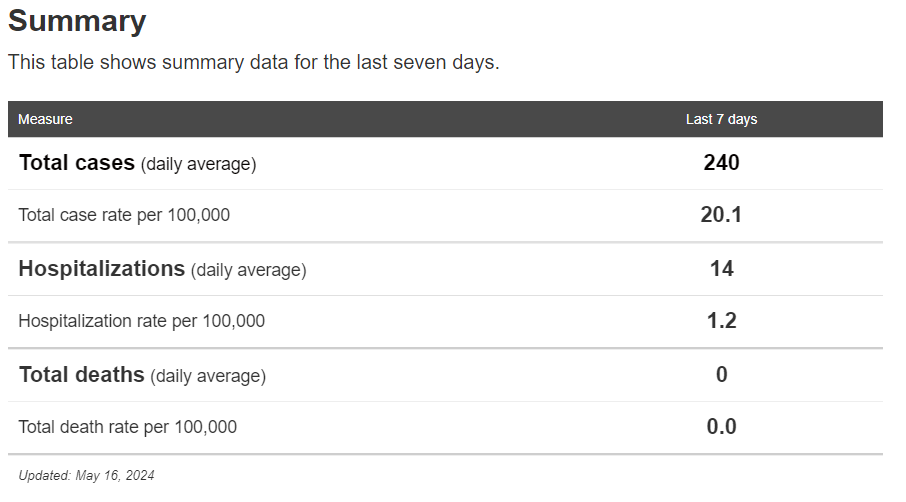
Task: Select the Hospitalization rate per 100,000 label
Action: [x=141, y=321]
